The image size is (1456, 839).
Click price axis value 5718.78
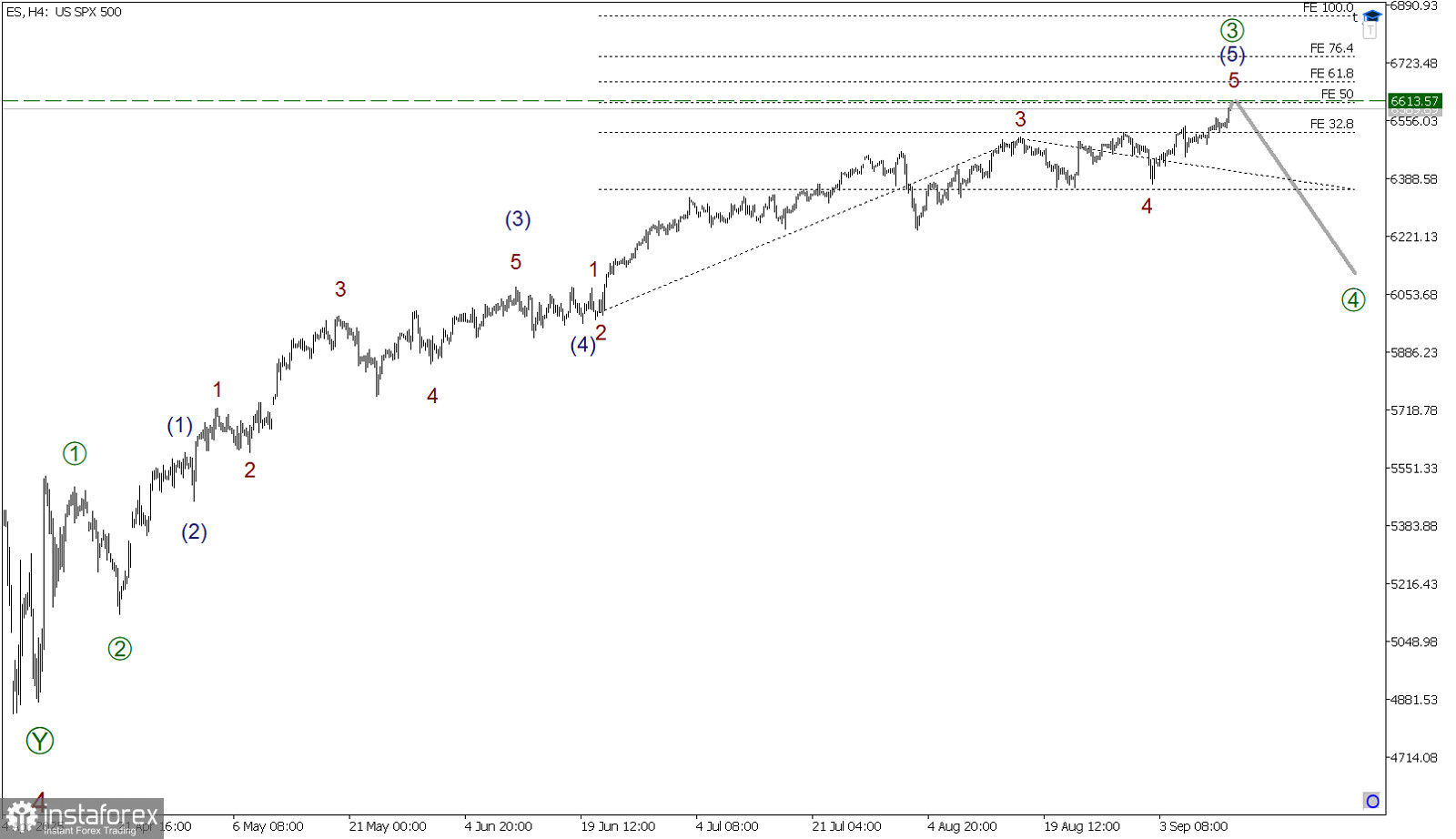[1413, 410]
